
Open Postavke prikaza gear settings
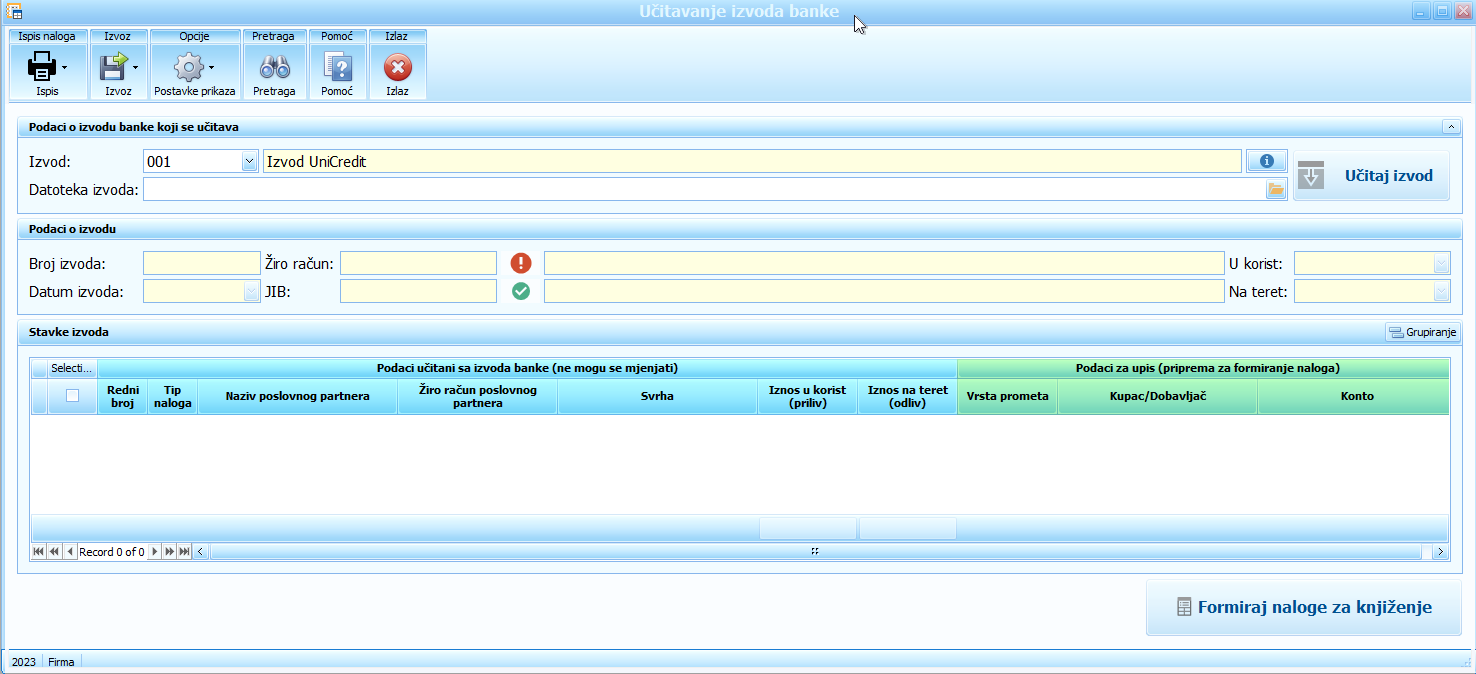point(188,67)
